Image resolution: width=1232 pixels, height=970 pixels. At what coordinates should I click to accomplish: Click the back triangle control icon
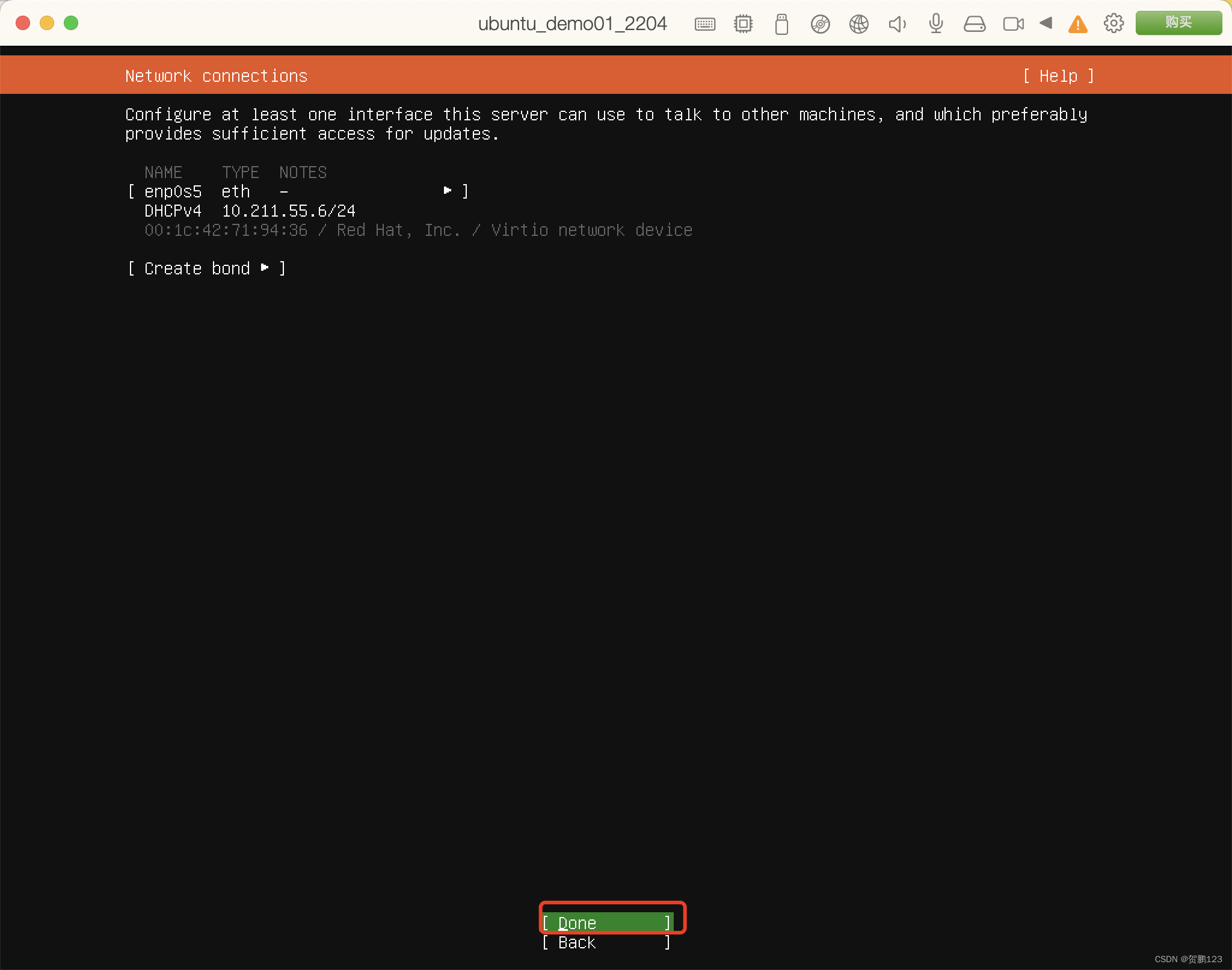[1046, 23]
